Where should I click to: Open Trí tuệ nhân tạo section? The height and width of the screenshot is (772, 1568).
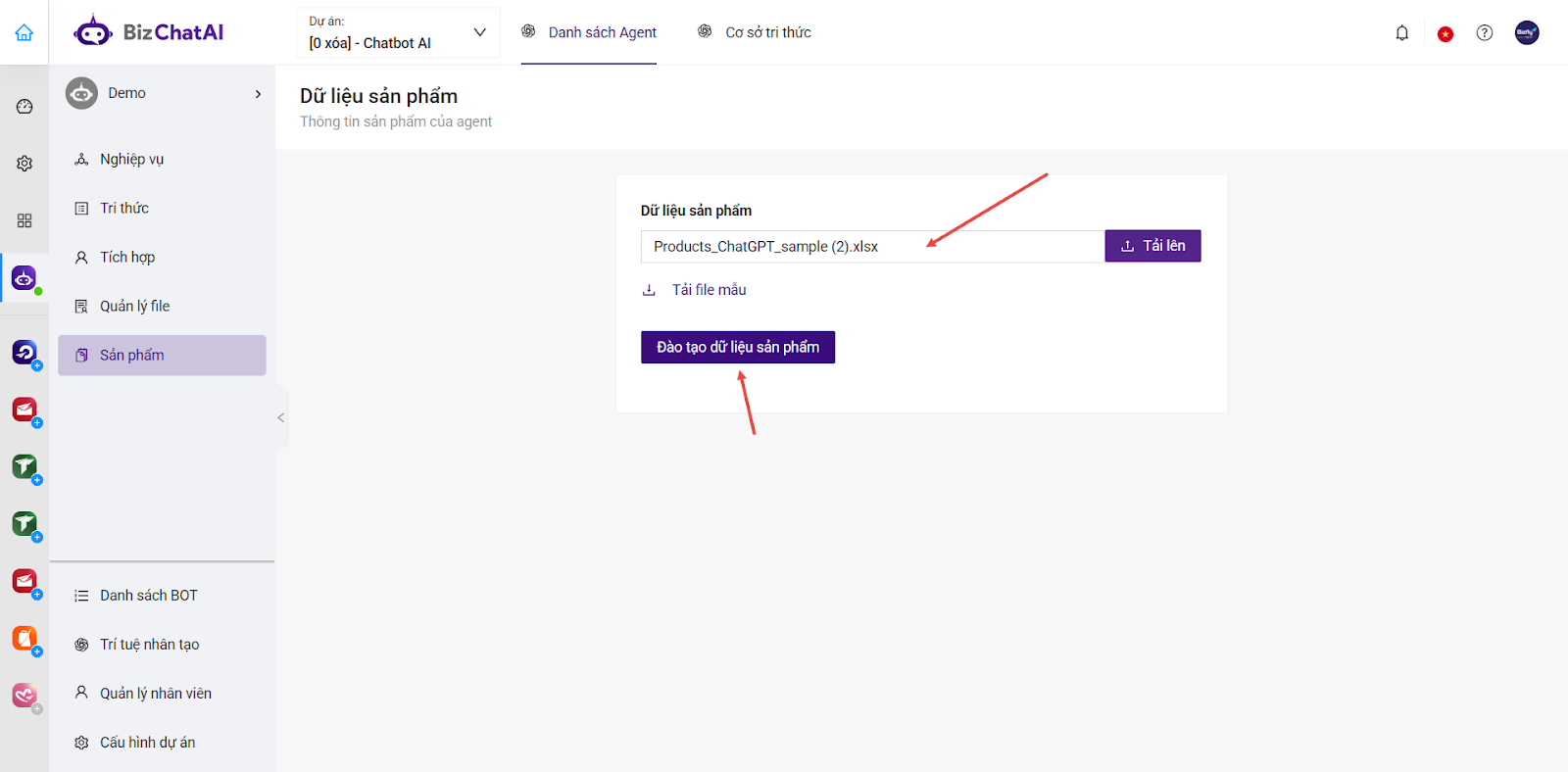(162, 645)
